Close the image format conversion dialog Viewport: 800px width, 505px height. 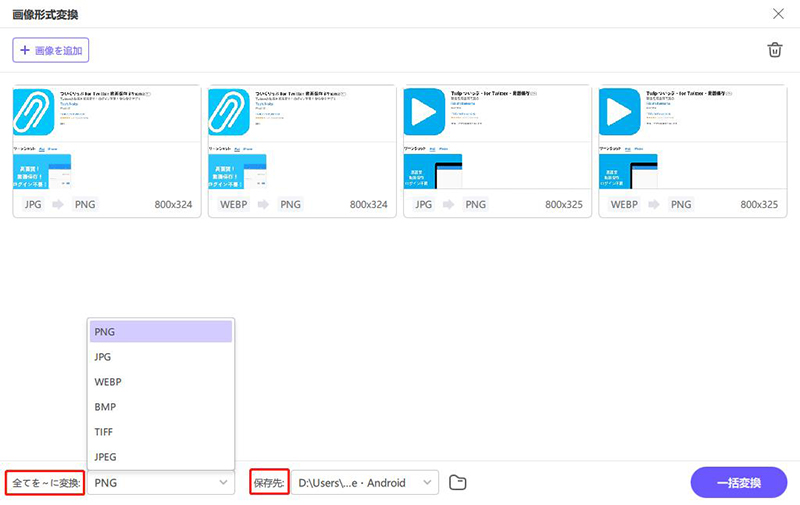tap(778, 14)
